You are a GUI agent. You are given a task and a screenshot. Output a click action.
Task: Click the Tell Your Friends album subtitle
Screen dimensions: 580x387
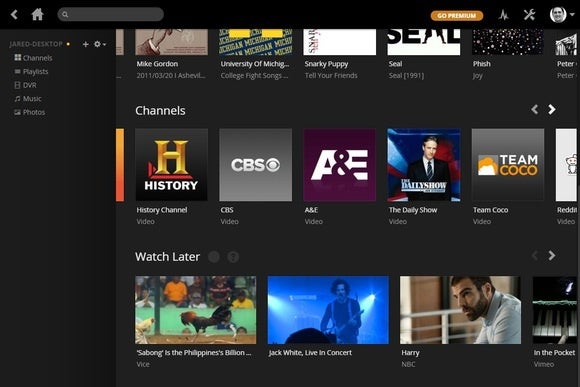click(331, 75)
